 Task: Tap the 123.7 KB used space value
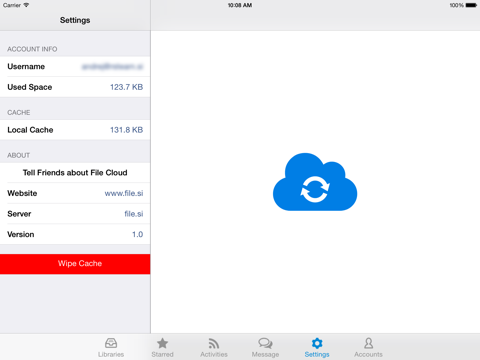click(126, 87)
